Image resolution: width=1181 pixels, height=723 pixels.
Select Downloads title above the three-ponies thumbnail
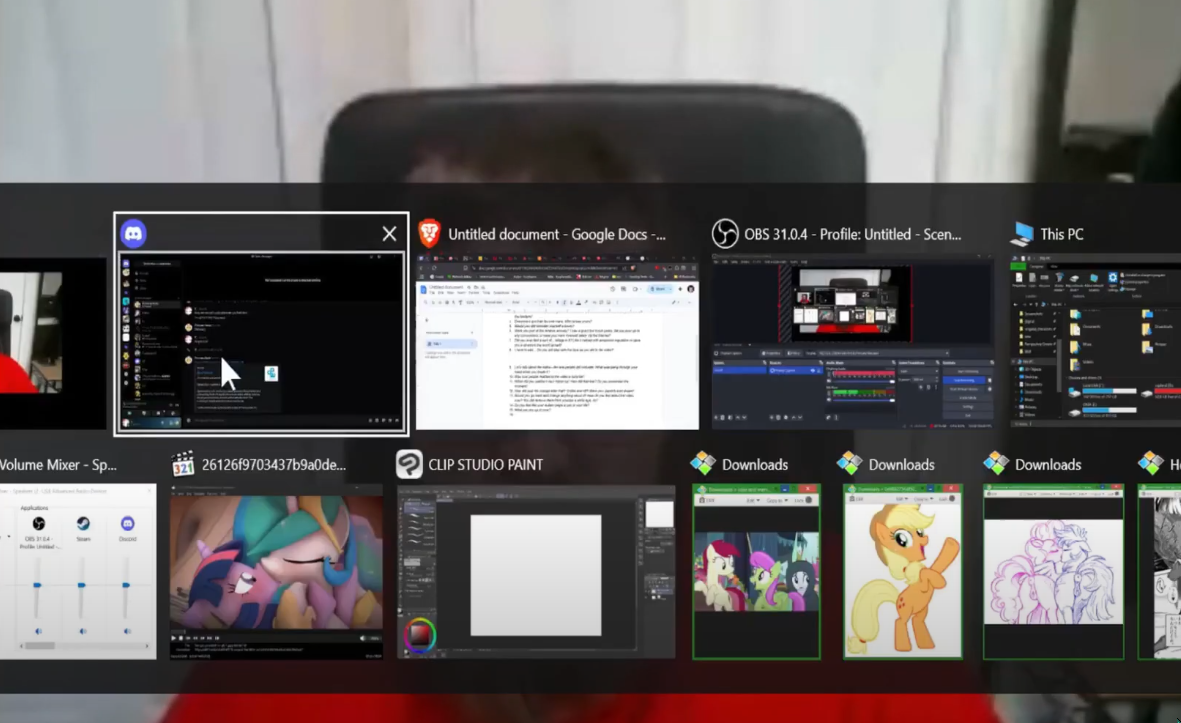[755, 465]
